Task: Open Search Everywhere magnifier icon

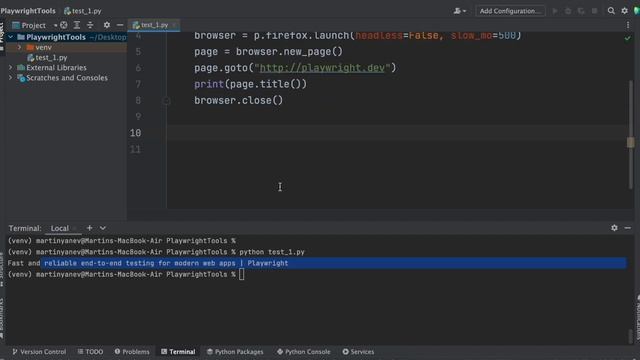Action: (611, 11)
